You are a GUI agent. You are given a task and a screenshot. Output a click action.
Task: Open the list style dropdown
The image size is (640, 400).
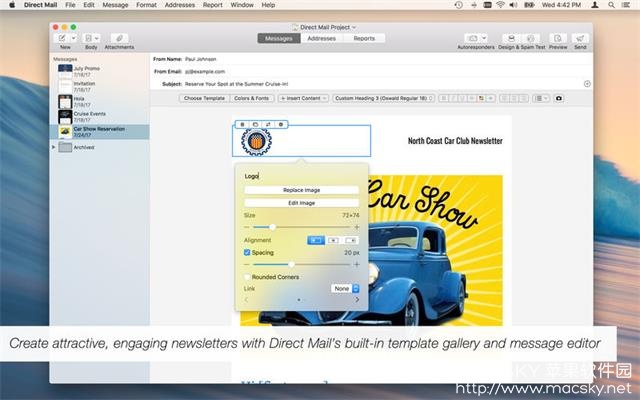(541, 98)
